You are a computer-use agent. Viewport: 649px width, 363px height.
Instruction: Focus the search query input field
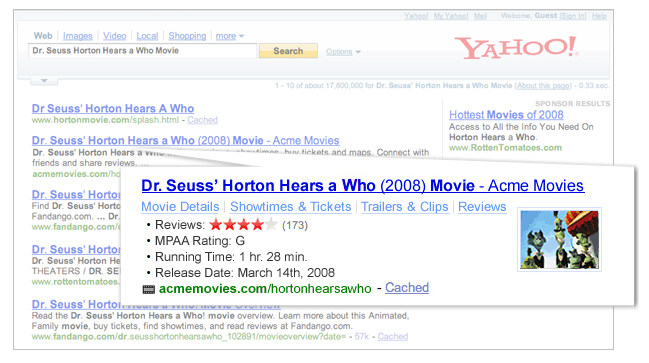click(143, 50)
